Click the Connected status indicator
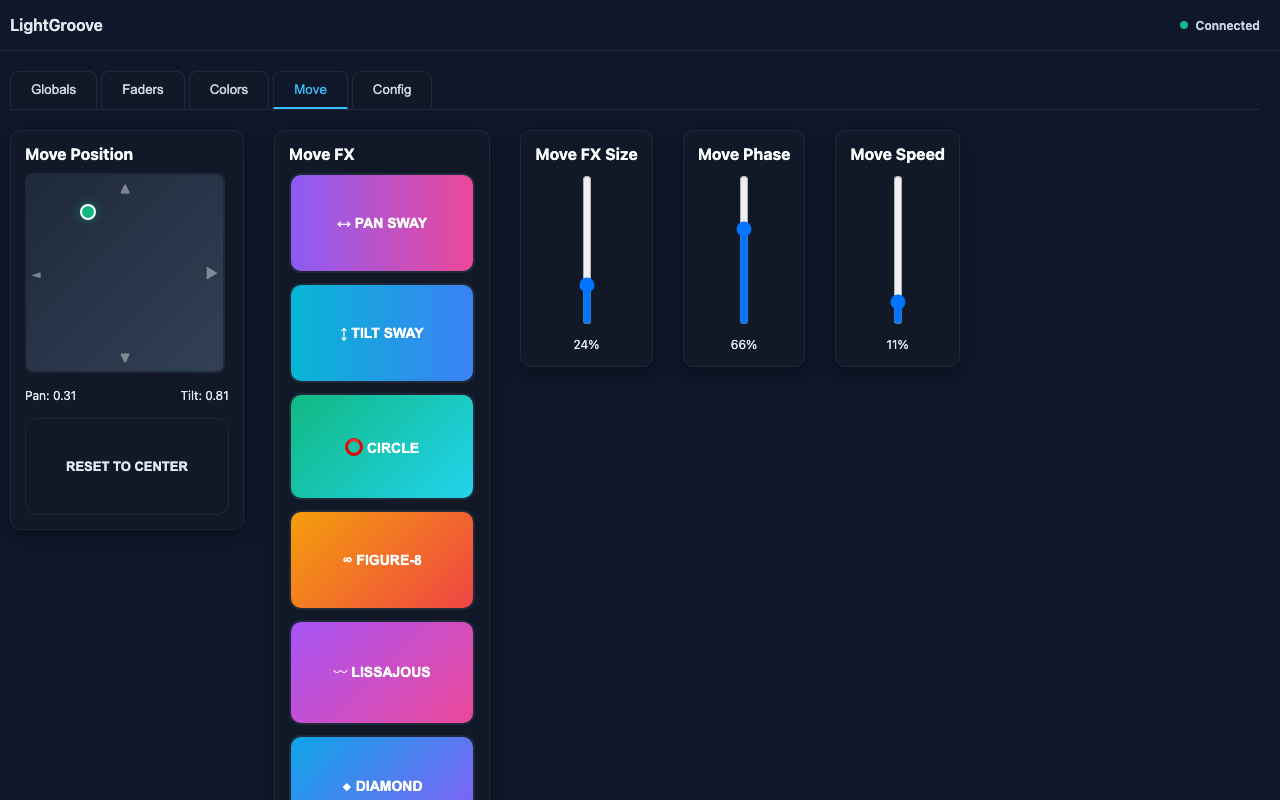 tap(1220, 25)
